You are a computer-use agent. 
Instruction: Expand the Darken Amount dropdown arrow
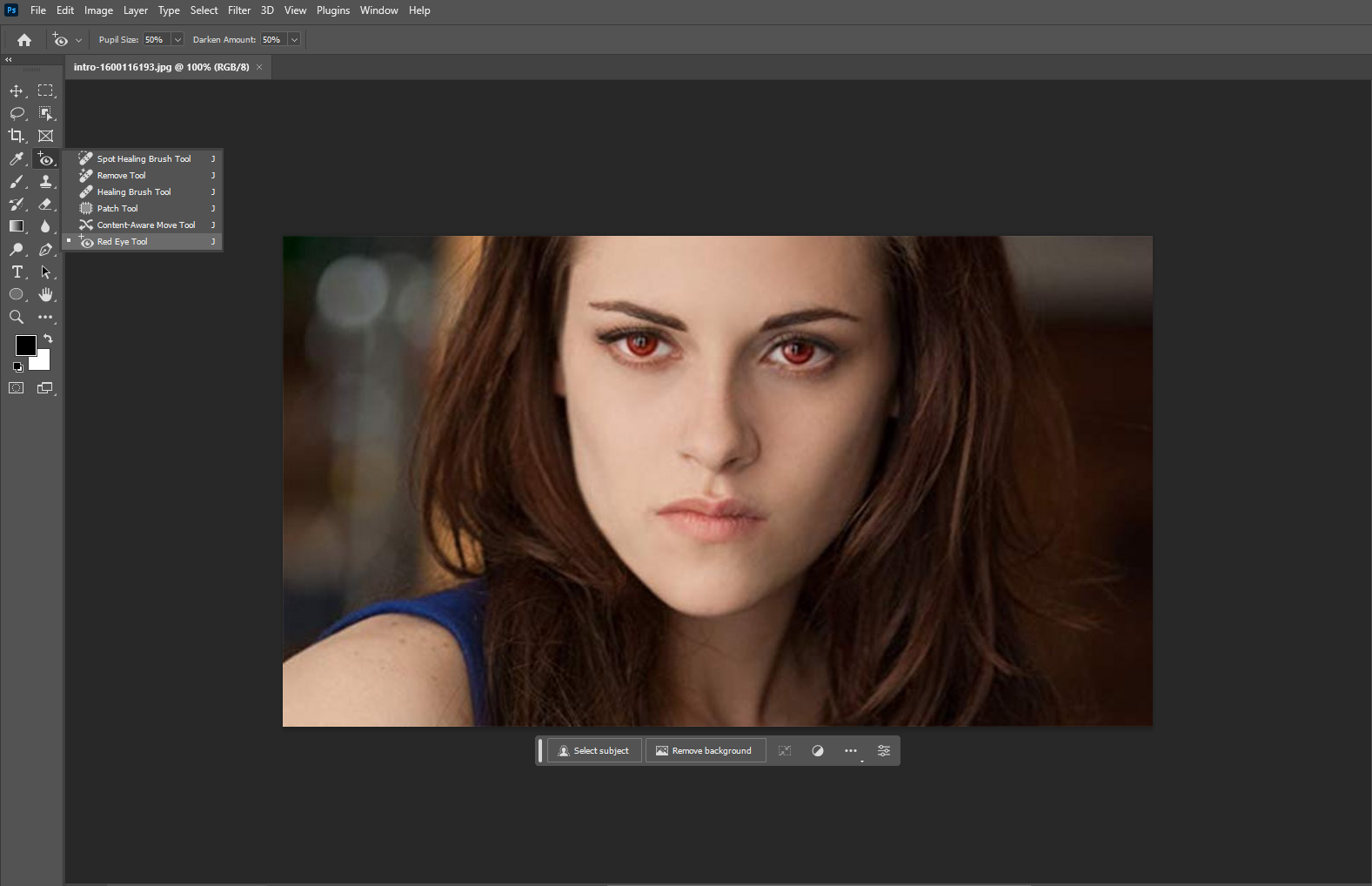click(294, 40)
